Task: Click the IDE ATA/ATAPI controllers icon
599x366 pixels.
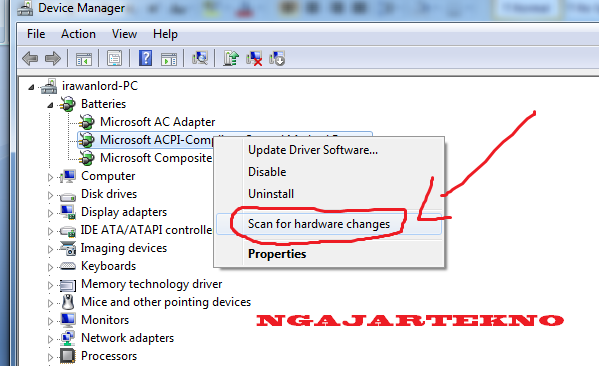Action: point(68,230)
